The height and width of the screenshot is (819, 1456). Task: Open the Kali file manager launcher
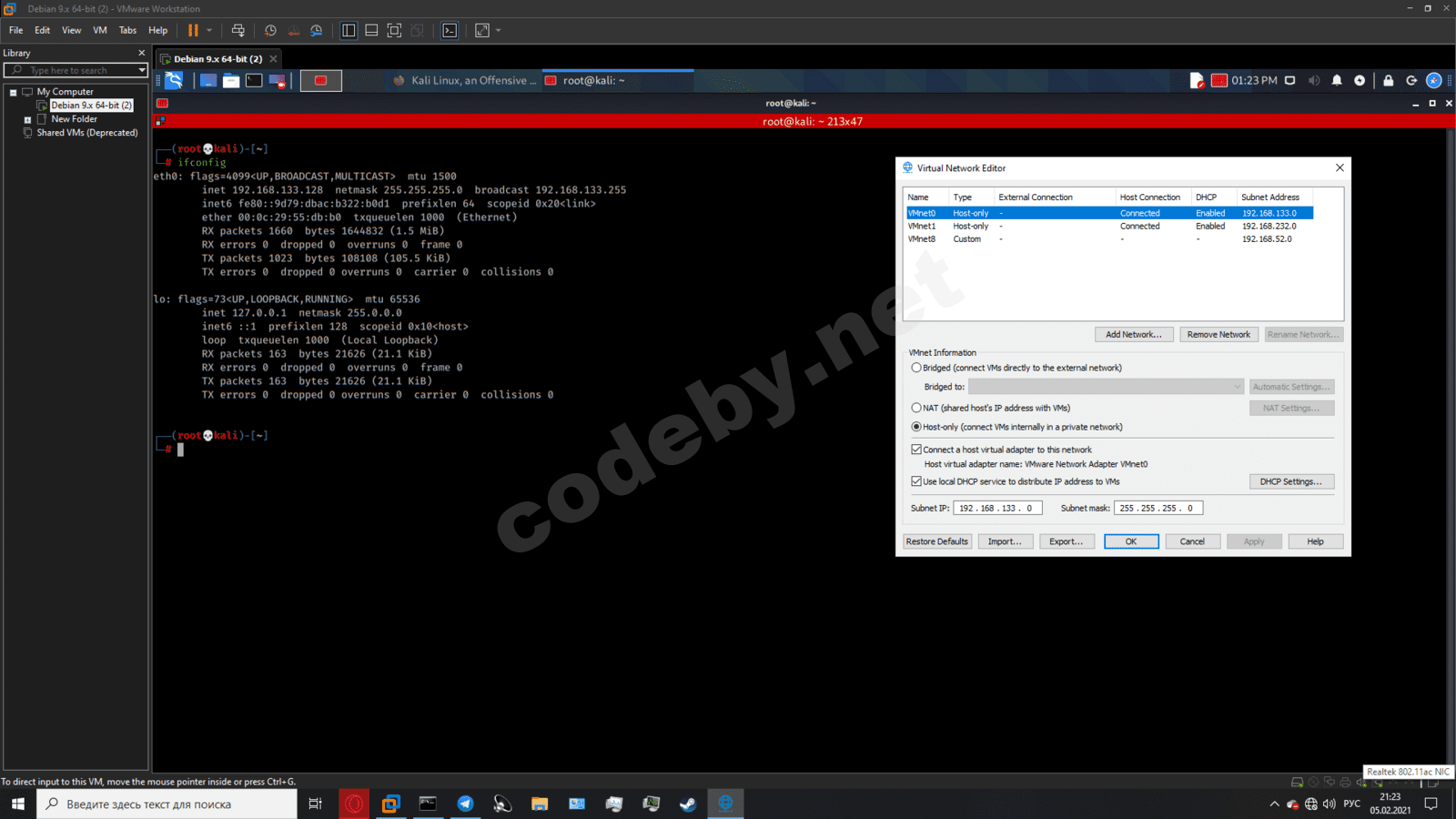tap(231, 80)
